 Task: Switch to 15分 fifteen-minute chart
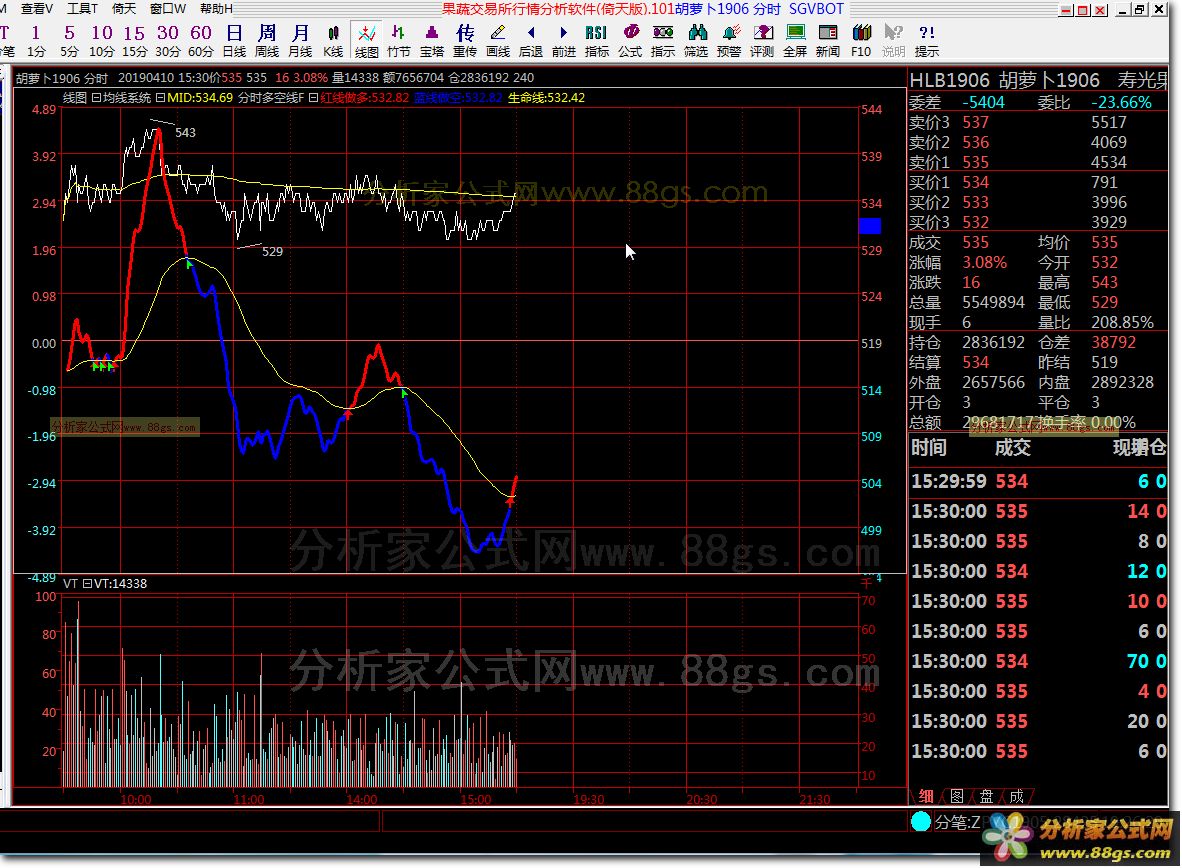(134, 41)
